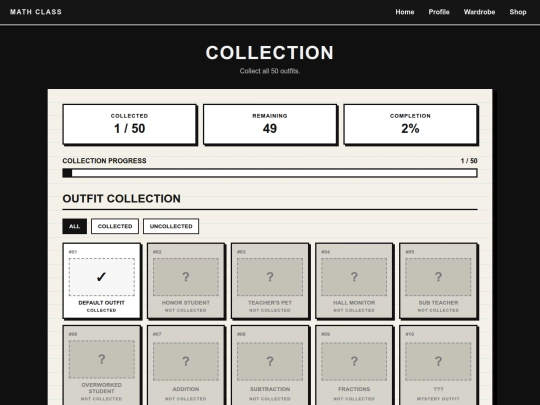The image size is (540, 405).
Task: Click the ADDITION card title
Action: [x=186, y=389]
